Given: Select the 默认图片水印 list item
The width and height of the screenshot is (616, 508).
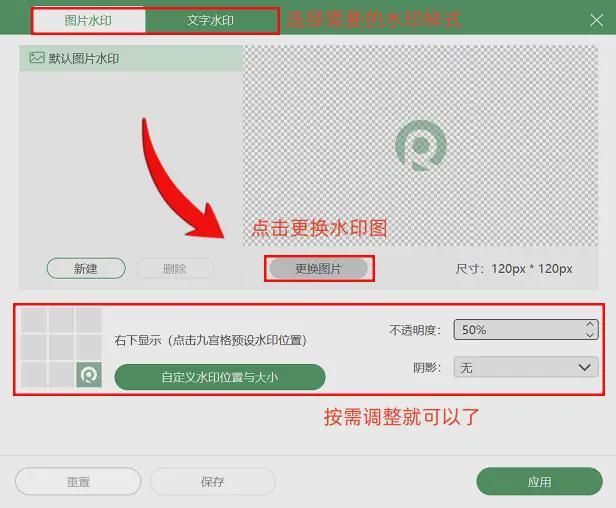Looking at the screenshot, I should [130, 58].
